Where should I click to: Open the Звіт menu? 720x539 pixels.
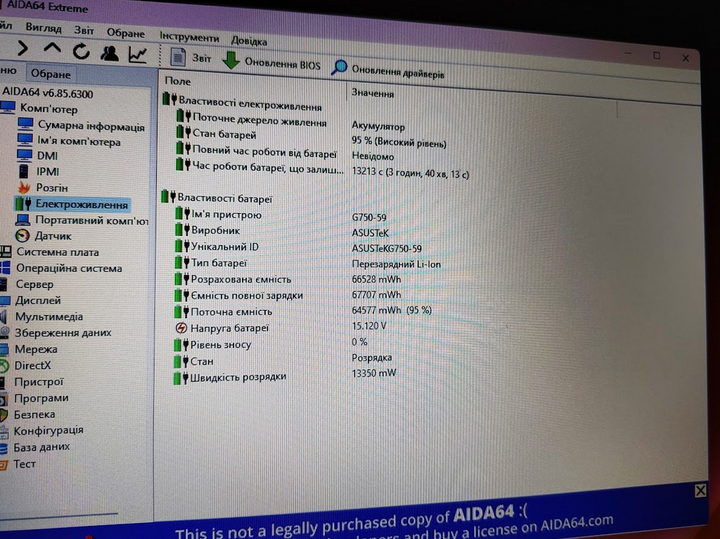pos(84,30)
